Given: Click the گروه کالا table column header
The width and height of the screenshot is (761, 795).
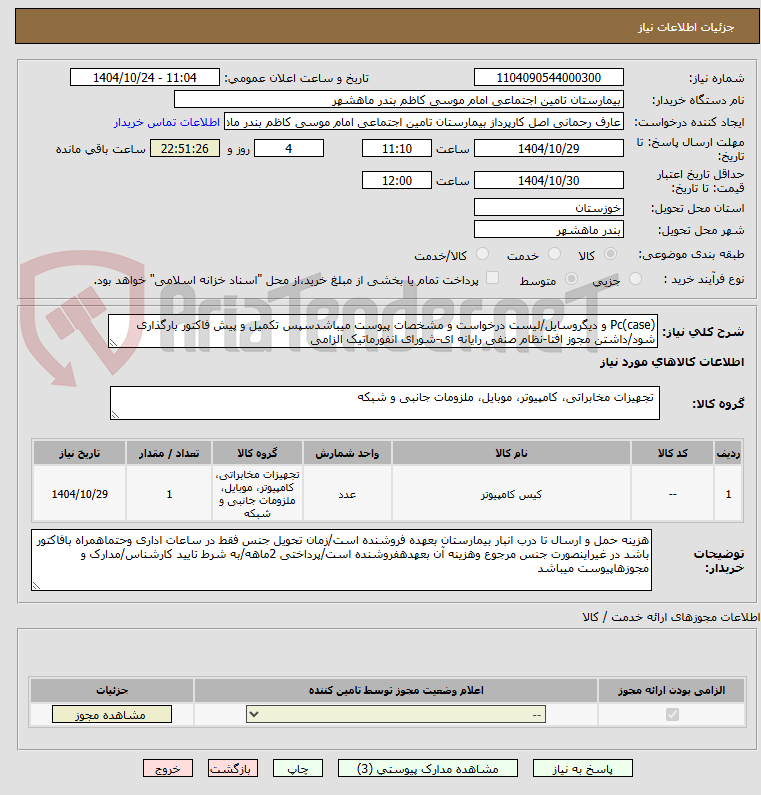Looking at the screenshot, I should [258, 453].
